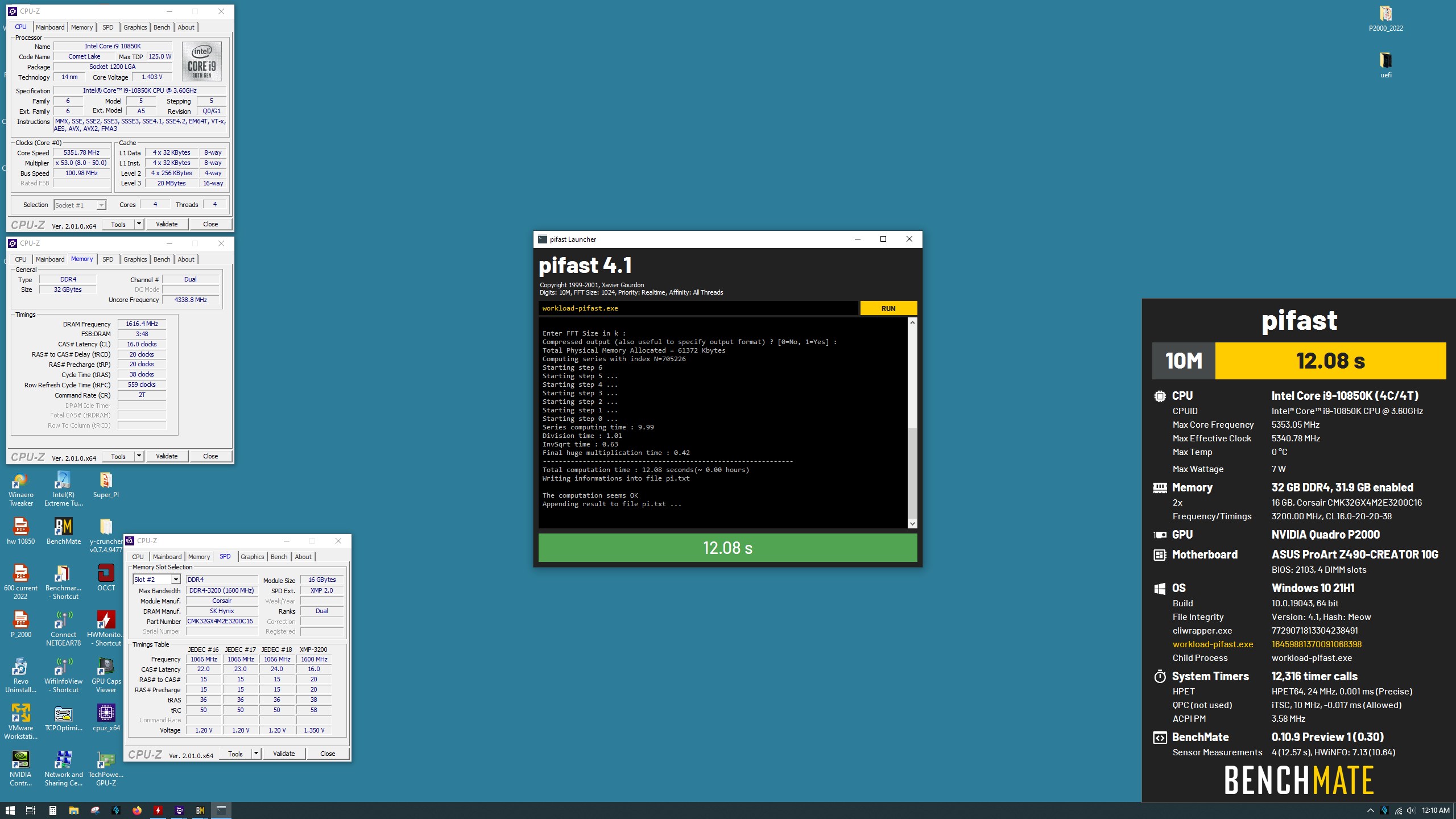Open the Slot #2 memory slot dropdown
Screen dimensions: 1456x819
pos(156,580)
